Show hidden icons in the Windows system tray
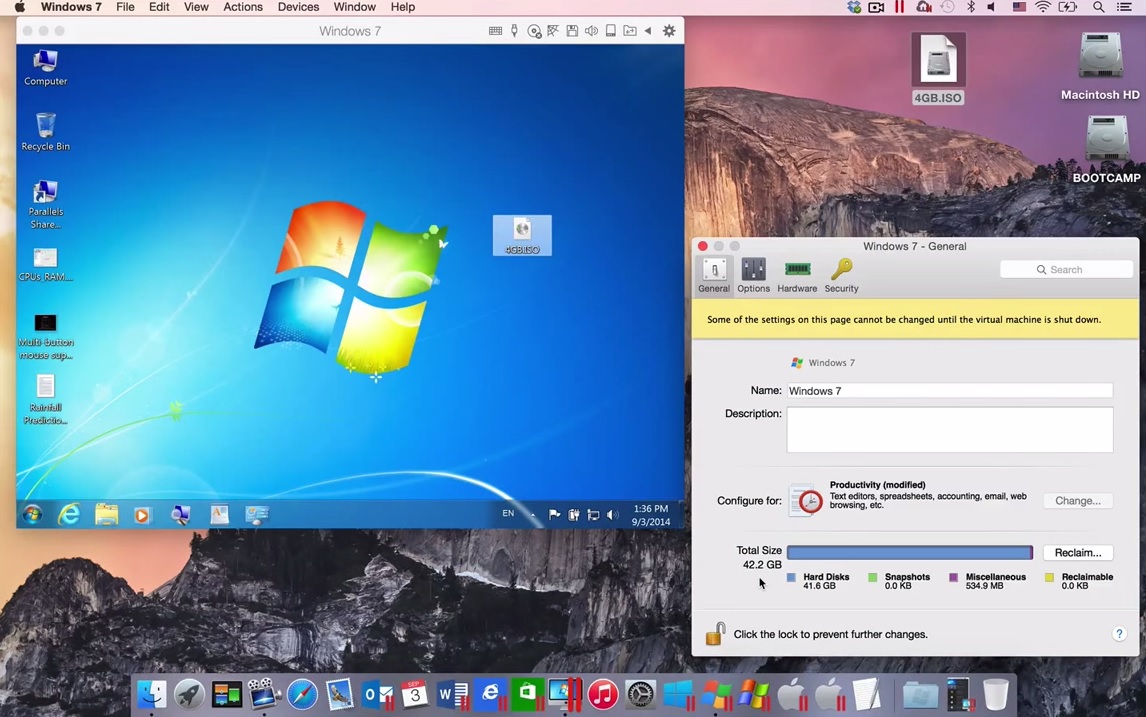1146x717 pixels. point(533,515)
